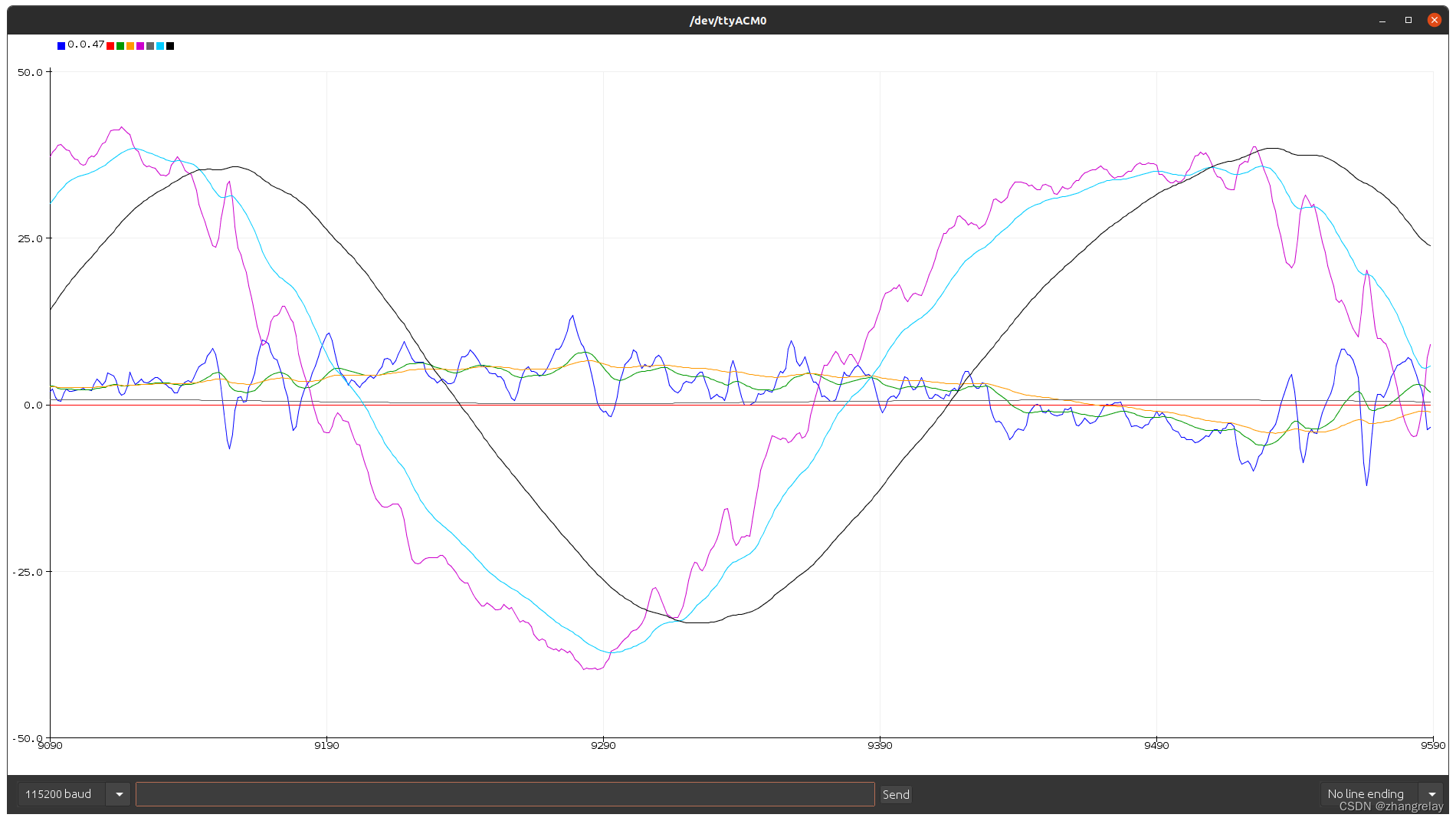Click the black legend color square
Viewport: 1456px width, 821px height.
(x=170, y=46)
